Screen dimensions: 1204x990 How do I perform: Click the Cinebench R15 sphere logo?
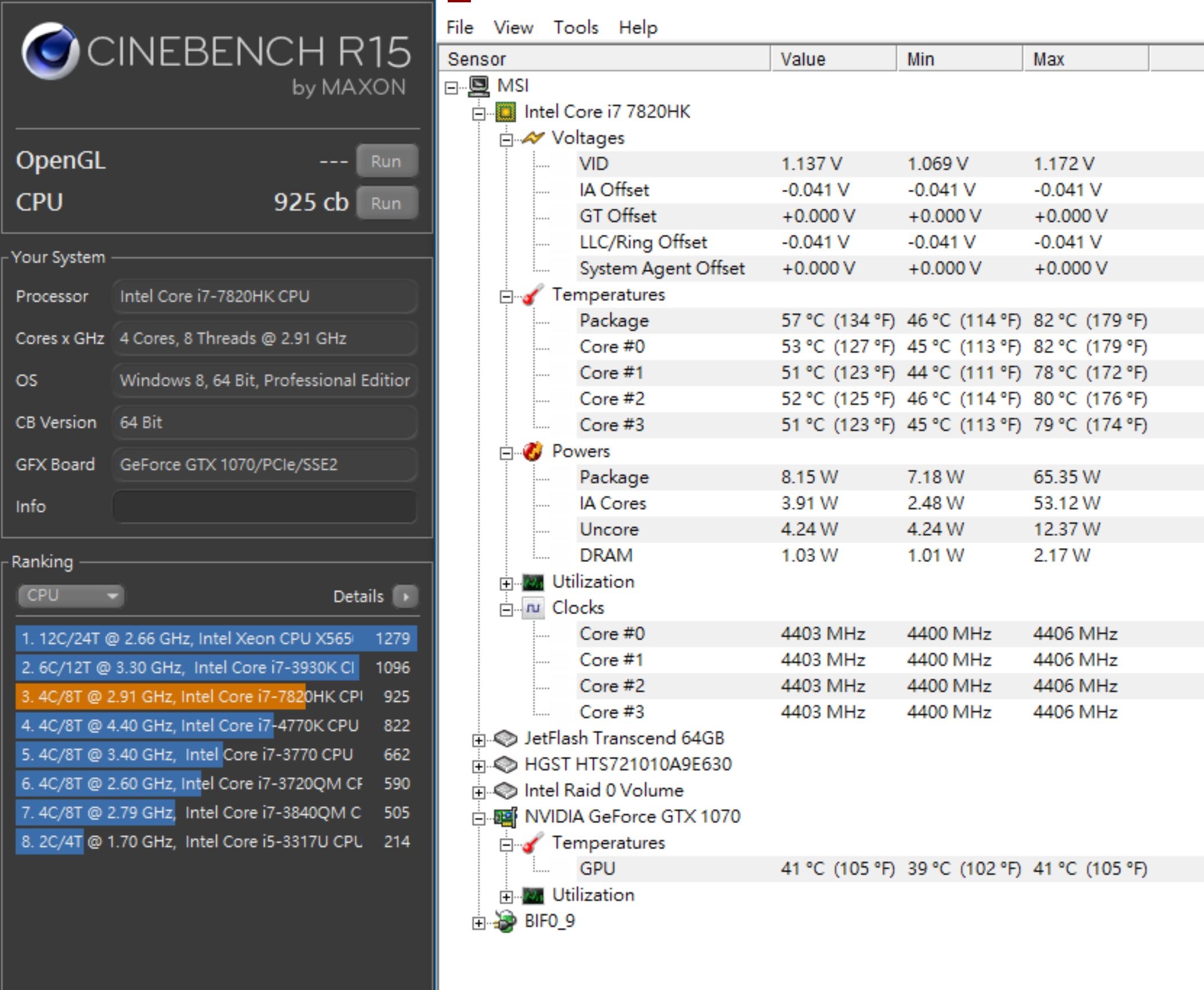[x=50, y=51]
